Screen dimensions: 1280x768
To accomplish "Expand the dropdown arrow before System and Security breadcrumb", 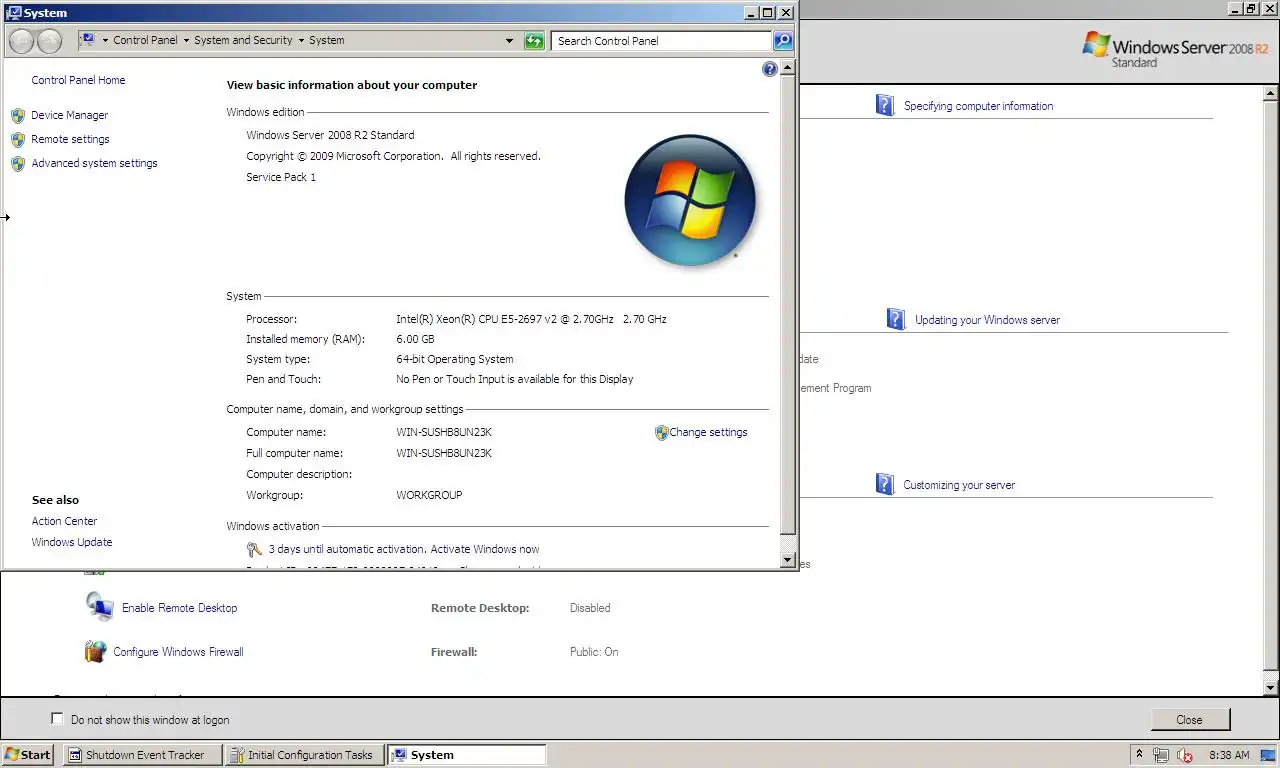I will coord(186,41).
